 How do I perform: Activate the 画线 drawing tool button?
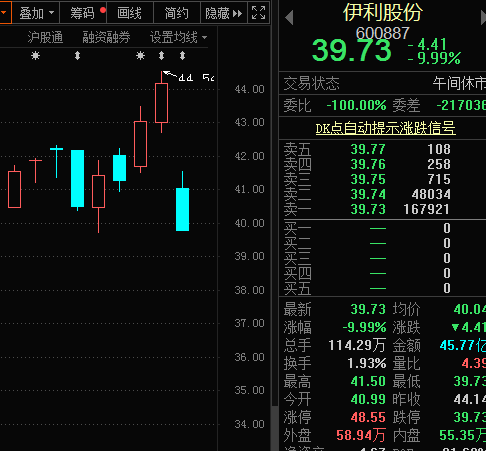click(130, 13)
